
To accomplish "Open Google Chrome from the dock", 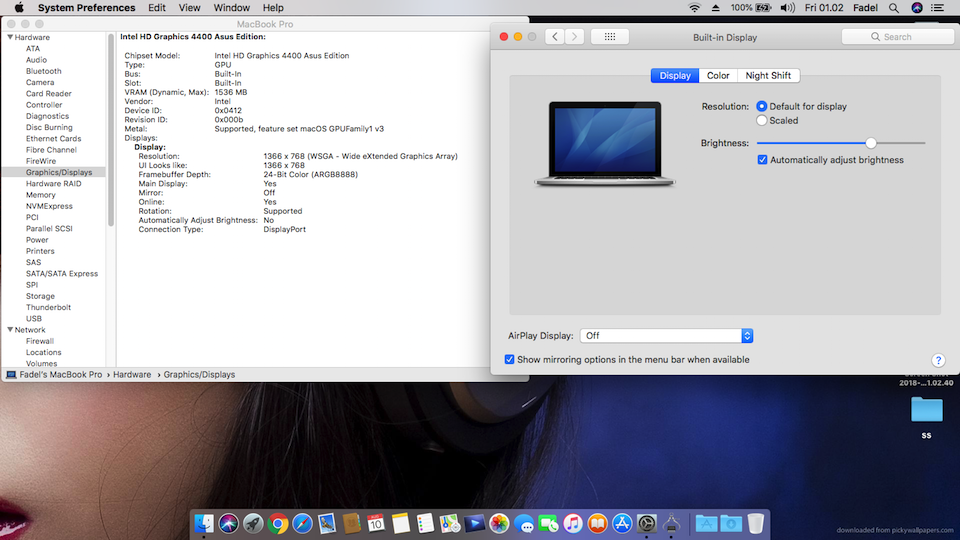I will (x=278, y=523).
